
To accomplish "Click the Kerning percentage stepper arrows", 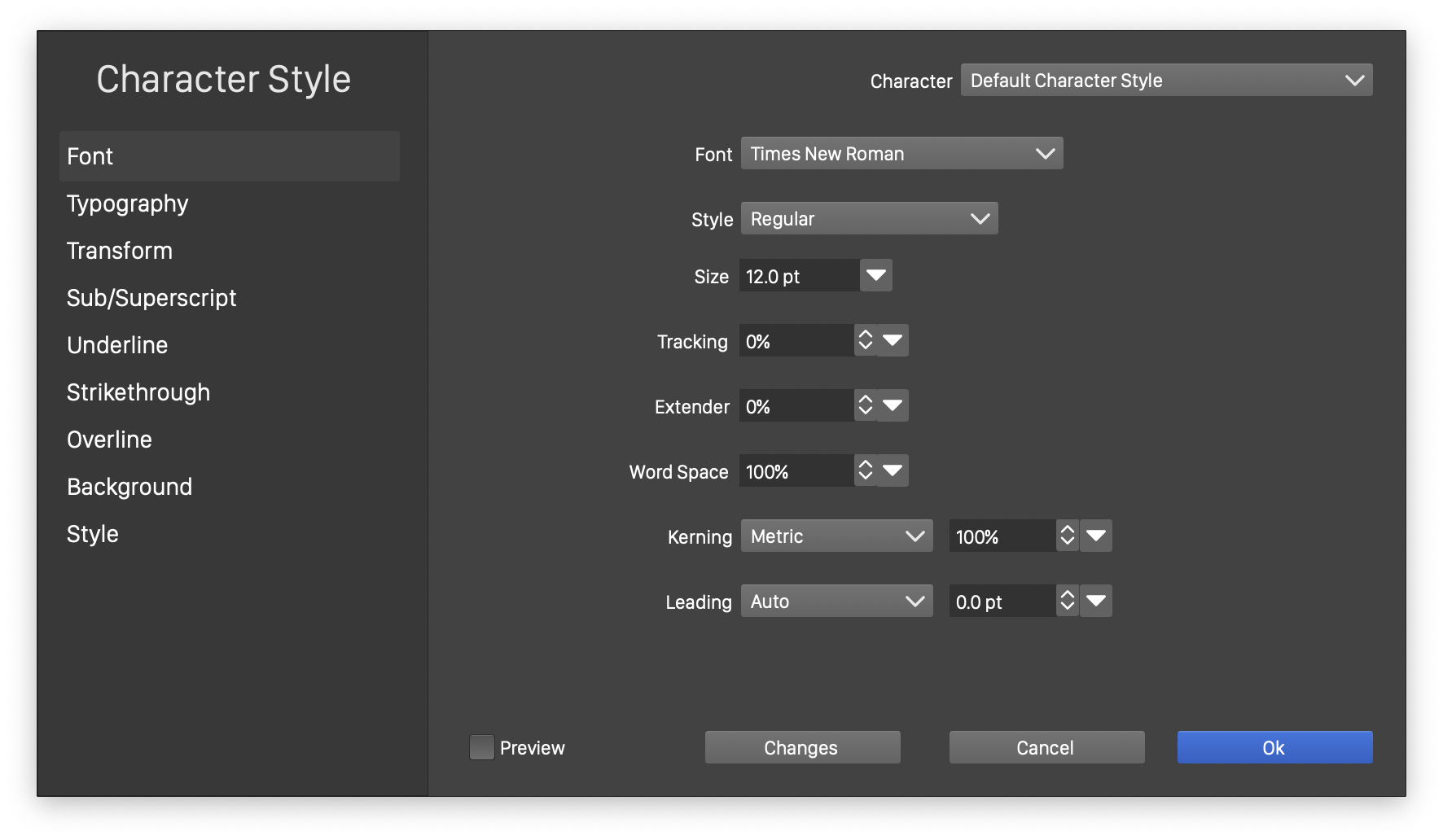I will [1067, 536].
